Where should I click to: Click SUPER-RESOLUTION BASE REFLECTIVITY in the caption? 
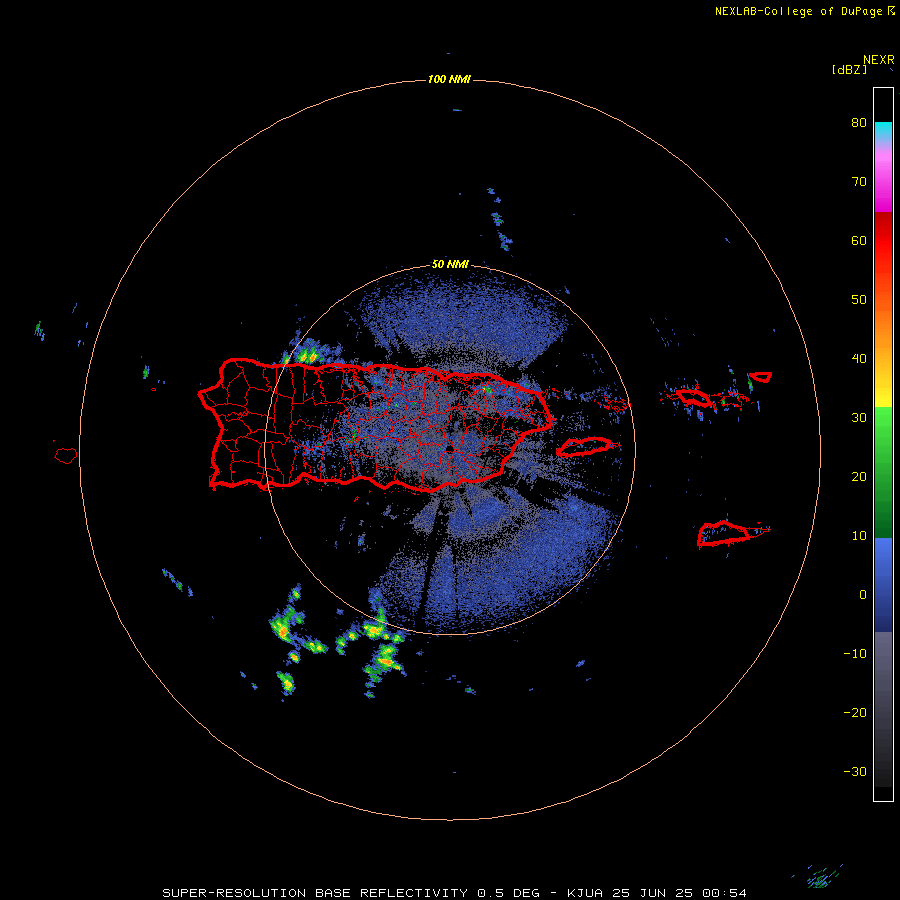[314, 893]
